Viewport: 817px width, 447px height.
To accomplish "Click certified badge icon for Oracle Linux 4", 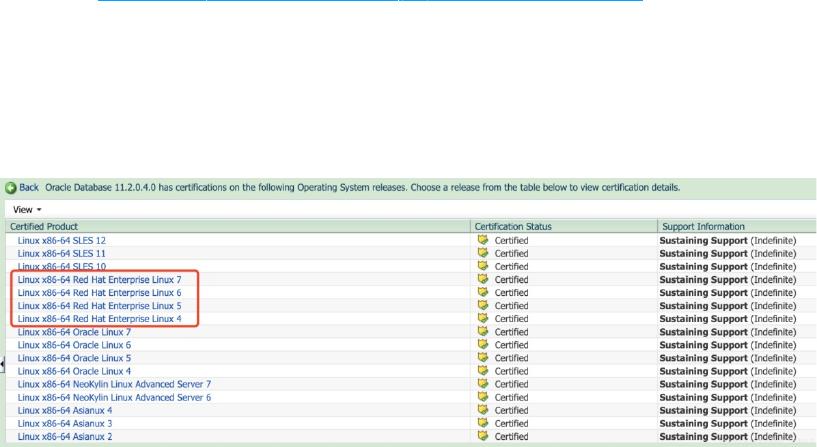I will tap(483, 370).
